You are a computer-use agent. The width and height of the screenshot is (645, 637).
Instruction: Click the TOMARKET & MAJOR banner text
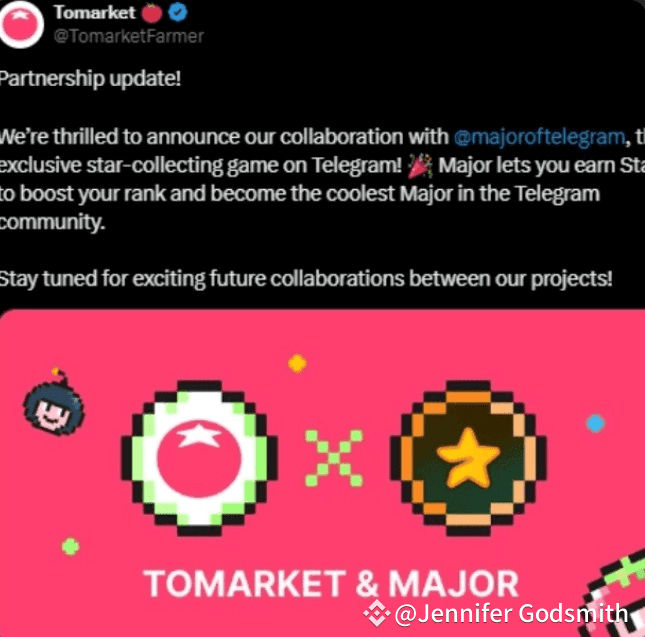[331, 583]
